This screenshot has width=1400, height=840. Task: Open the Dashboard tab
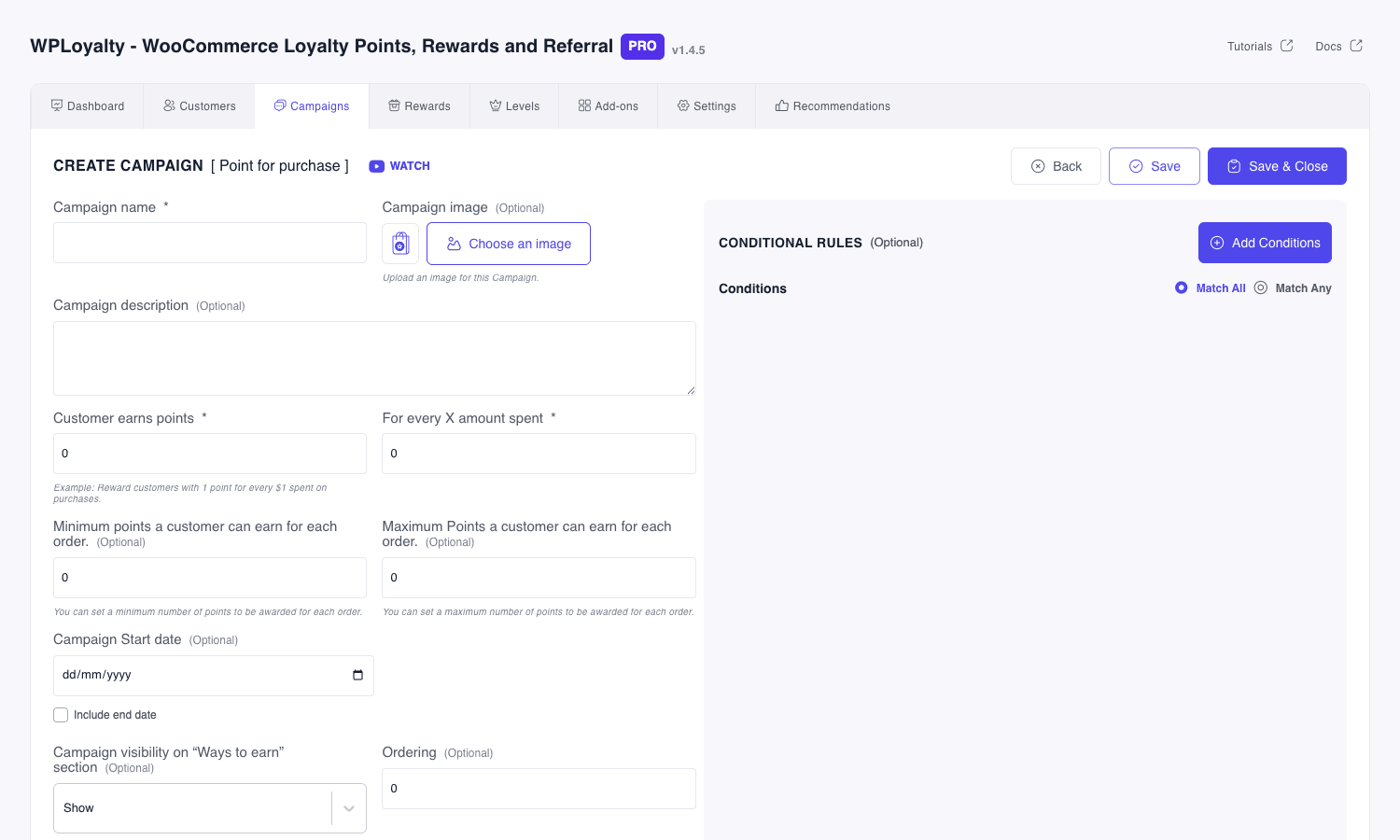[x=87, y=106]
